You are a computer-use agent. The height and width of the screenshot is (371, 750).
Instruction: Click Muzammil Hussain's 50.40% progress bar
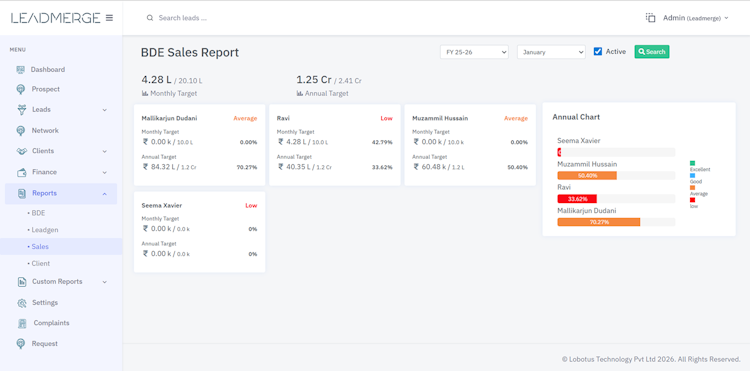587,175
